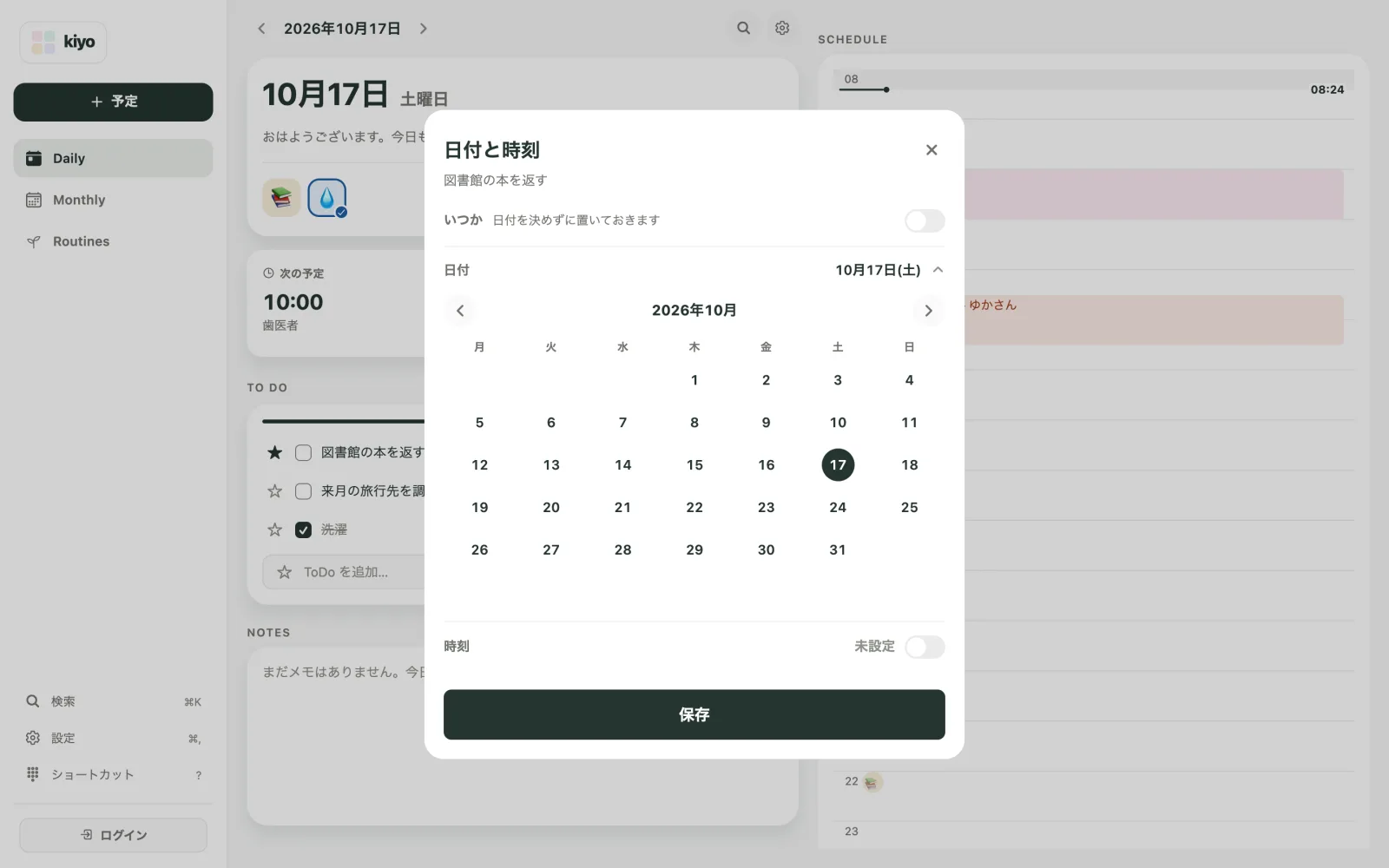Toggle the いつか switch
This screenshot has width=1389, height=868.
(x=925, y=220)
